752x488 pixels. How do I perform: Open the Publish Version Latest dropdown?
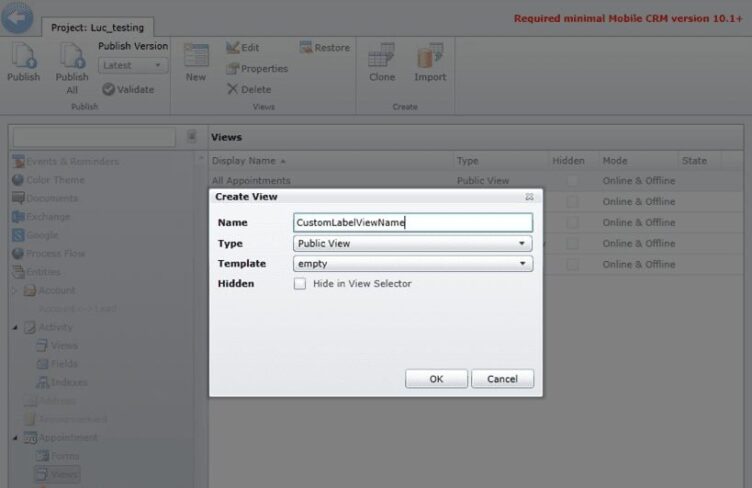click(133, 66)
